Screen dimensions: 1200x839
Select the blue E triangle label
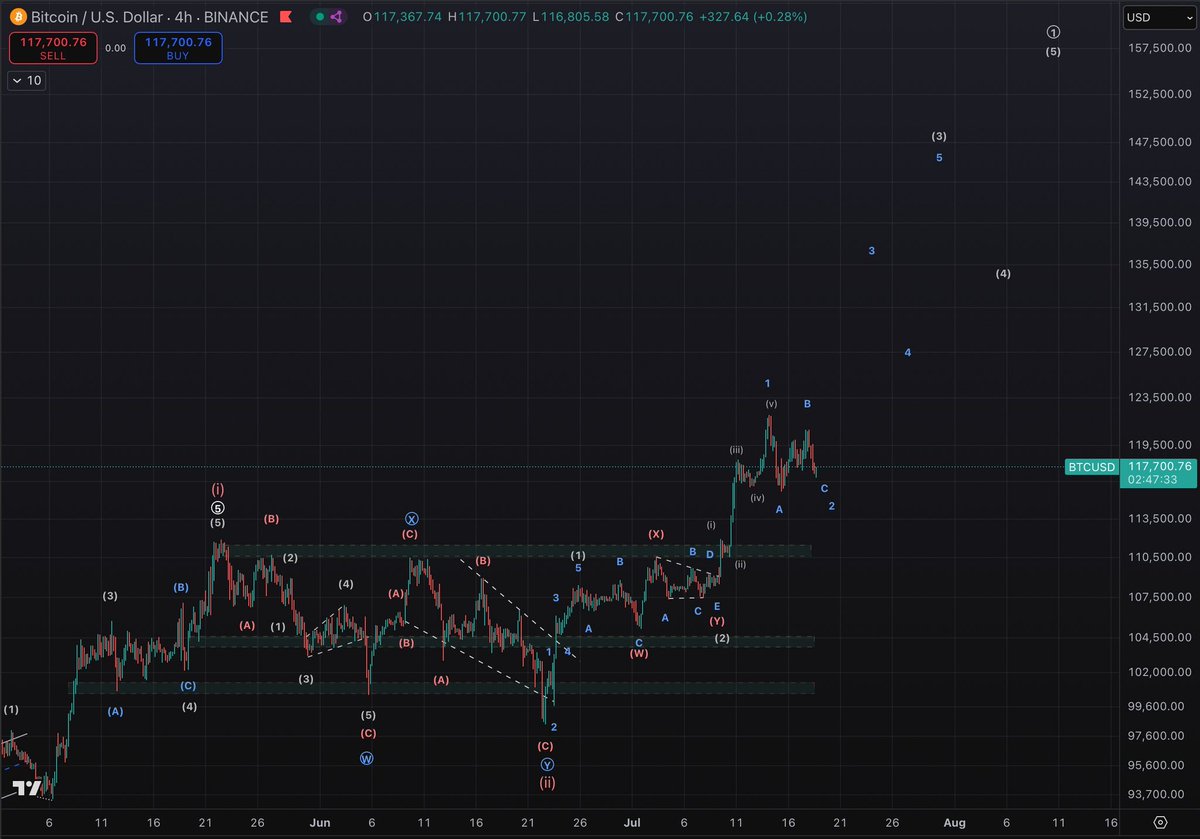717,606
